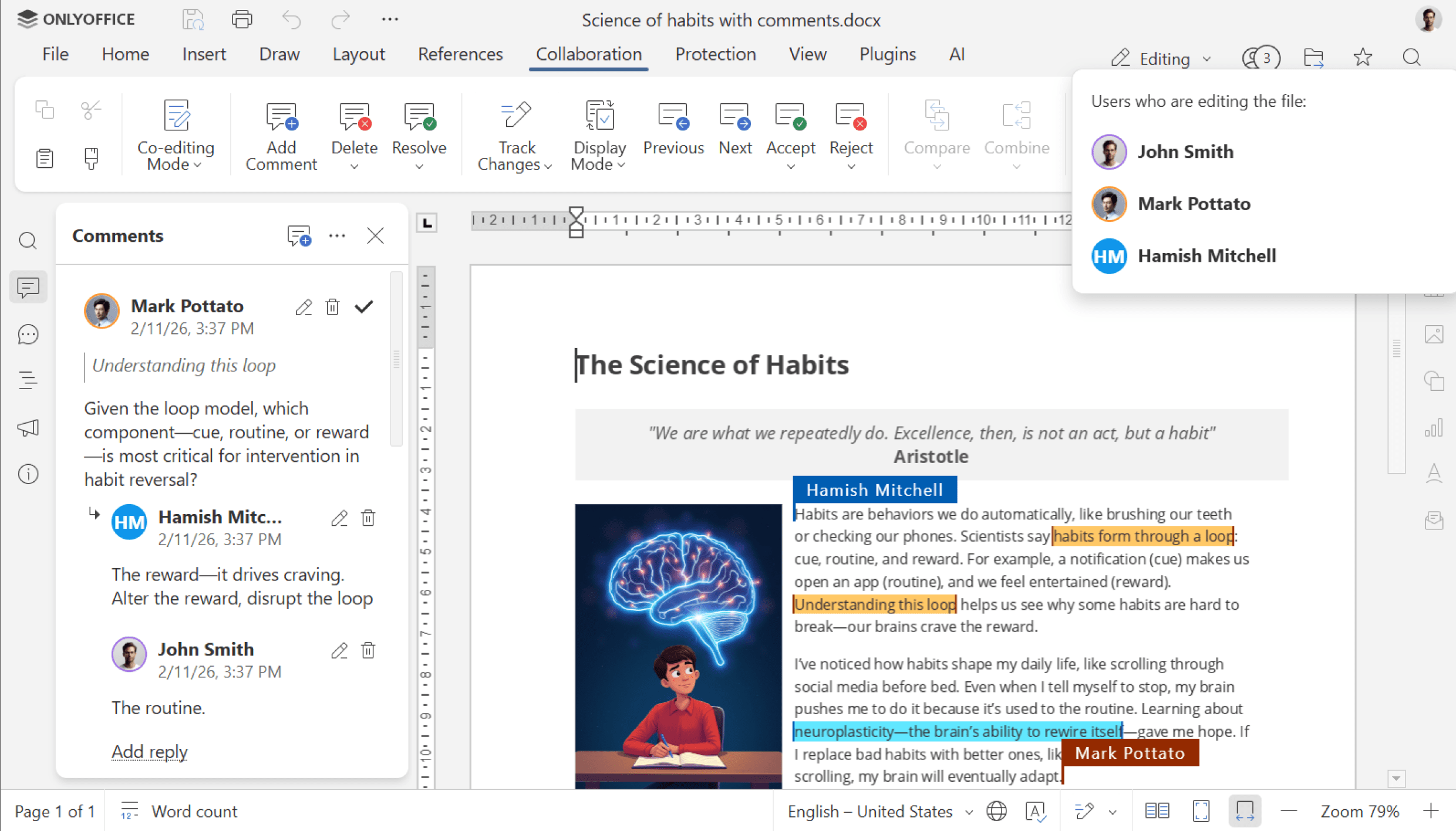Viewport: 1456px width, 831px height.
Task: Open the Co-editing Mode dropdown
Action: (175, 134)
